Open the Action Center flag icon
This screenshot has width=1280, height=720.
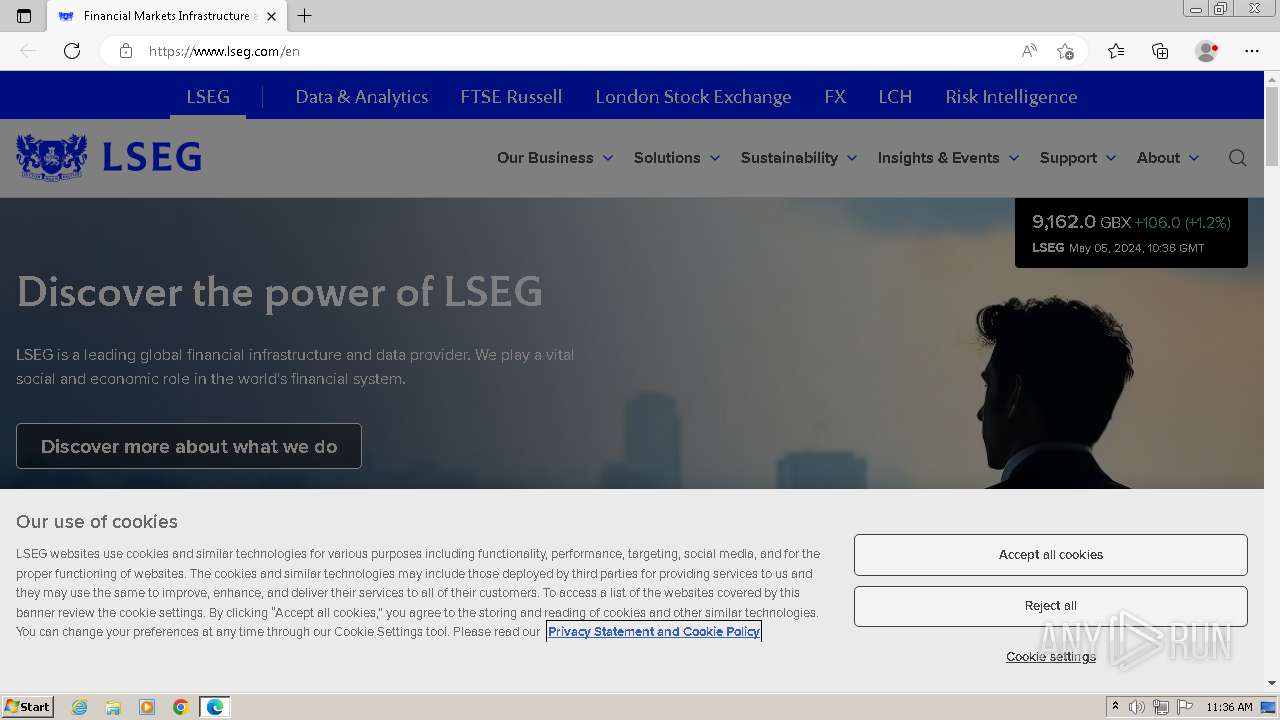point(1185,707)
